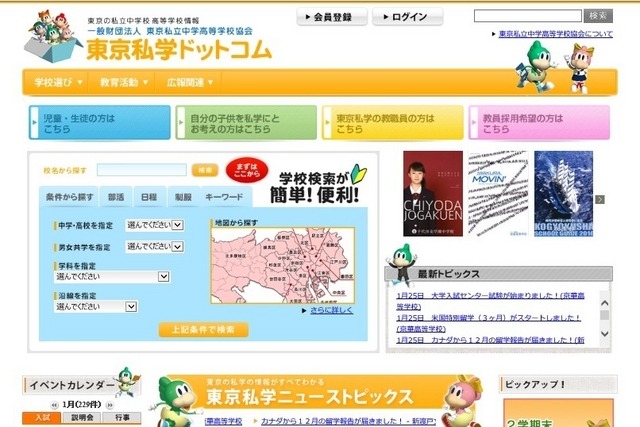Click the 上記条件で検索 button
This screenshot has width=640, height=427.
[x=203, y=329]
